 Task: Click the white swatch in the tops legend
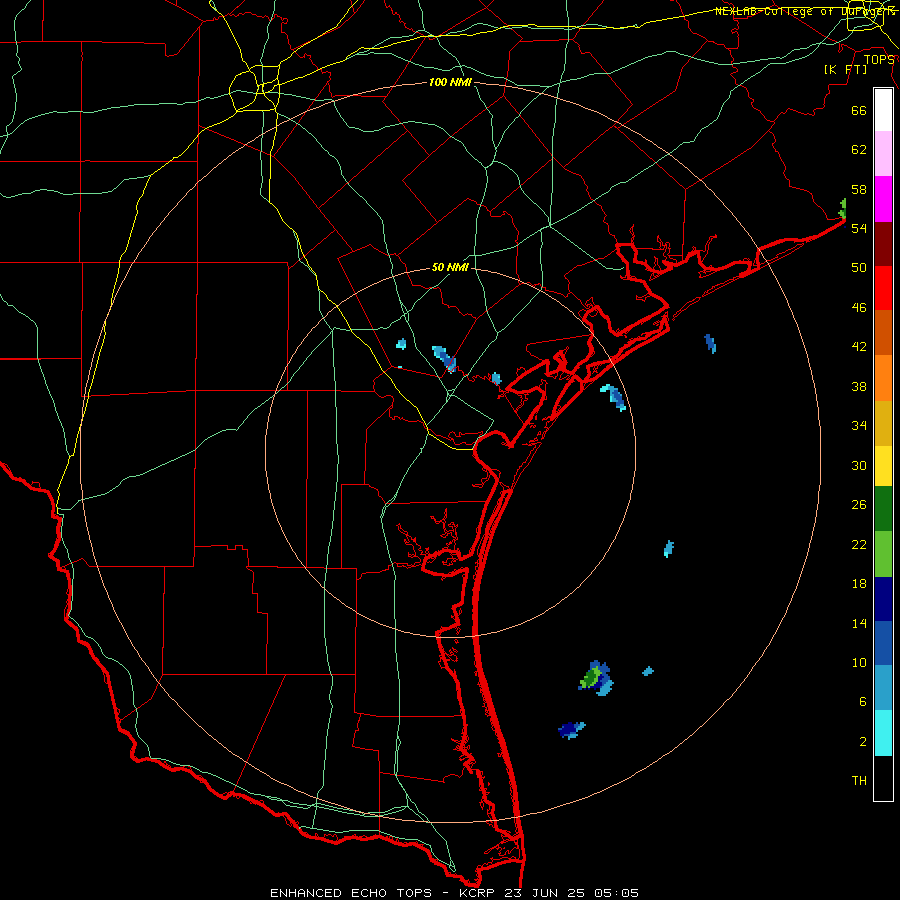click(883, 110)
